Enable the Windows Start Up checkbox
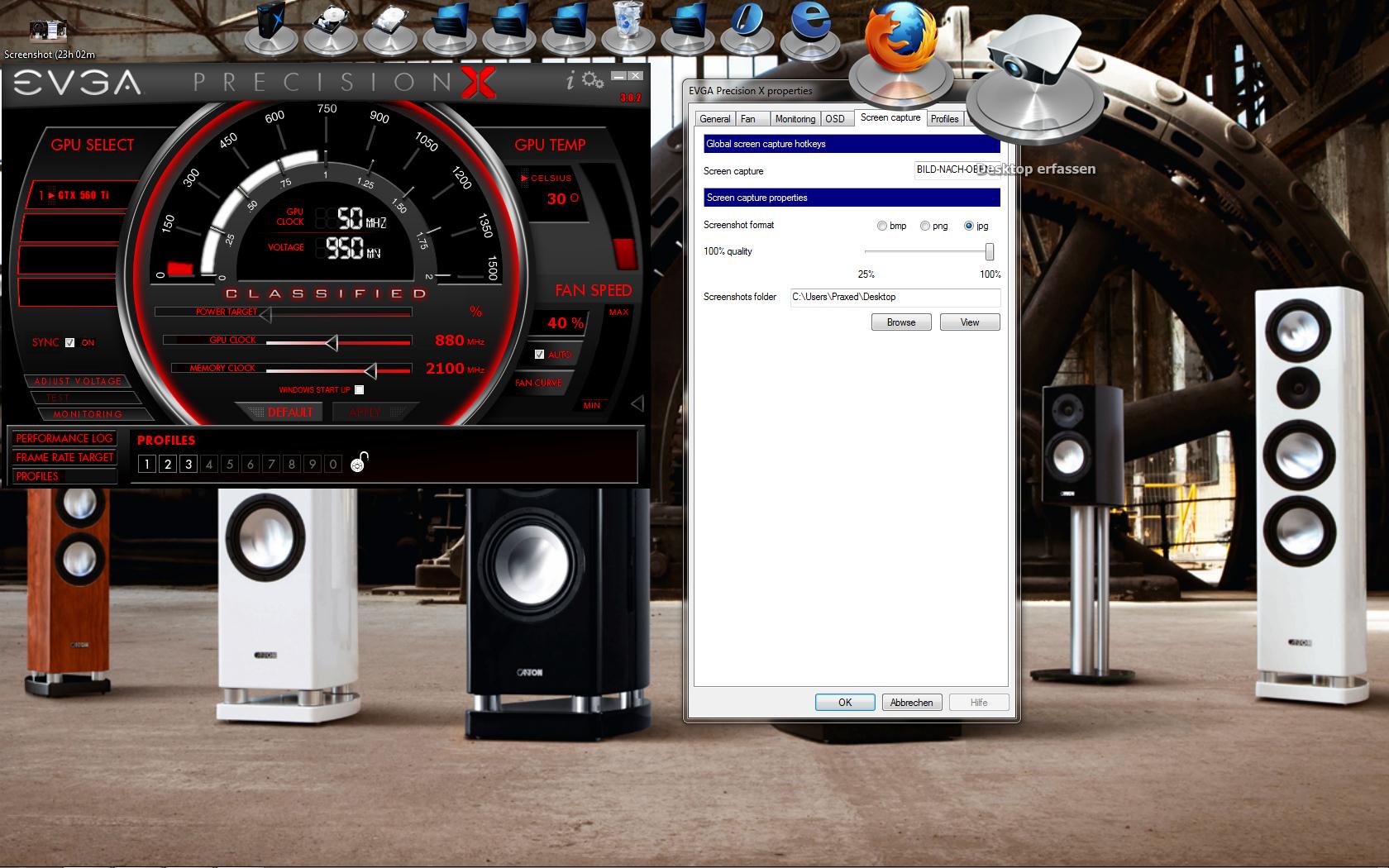This screenshot has width=1389, height=868. (x=359, y=389)
